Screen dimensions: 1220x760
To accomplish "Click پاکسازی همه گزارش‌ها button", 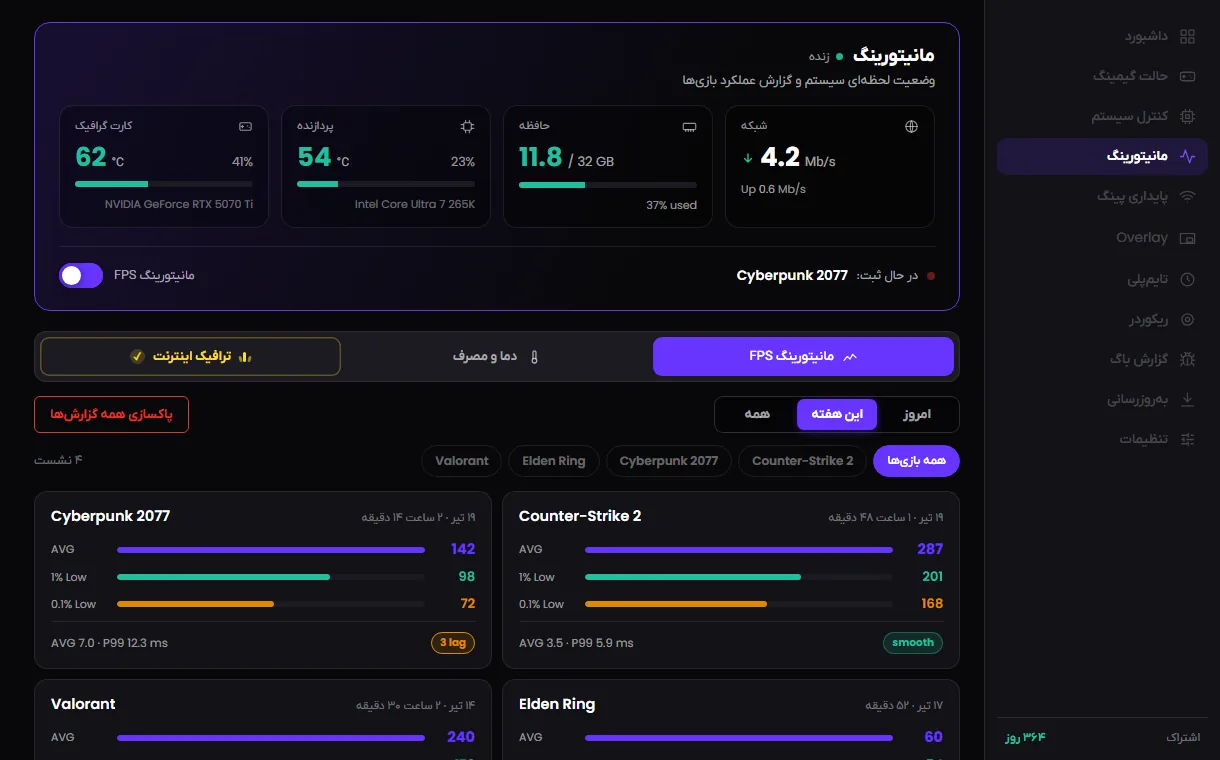I will pos(111,414).
